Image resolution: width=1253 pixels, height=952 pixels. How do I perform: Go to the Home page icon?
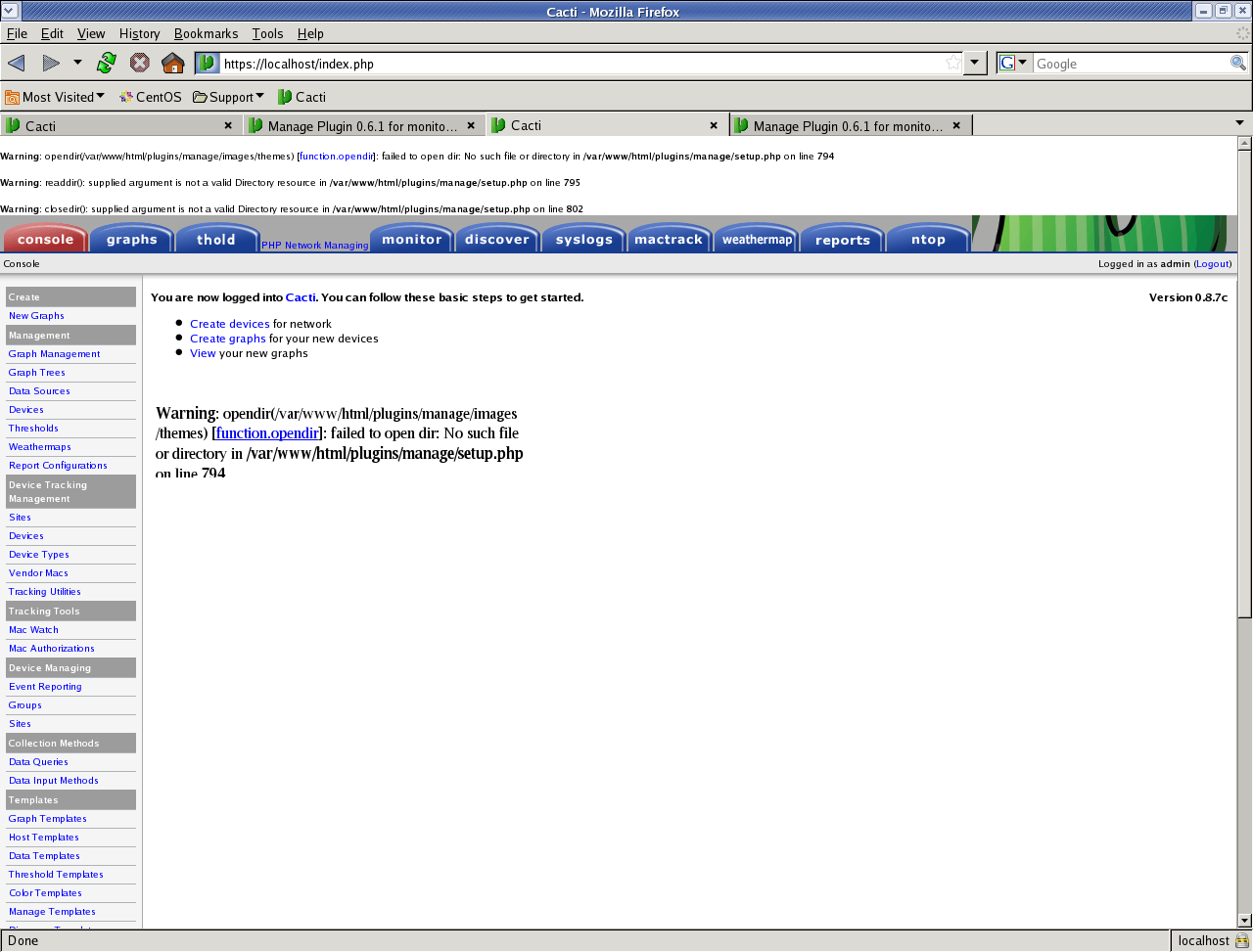[x=173, y=64]
